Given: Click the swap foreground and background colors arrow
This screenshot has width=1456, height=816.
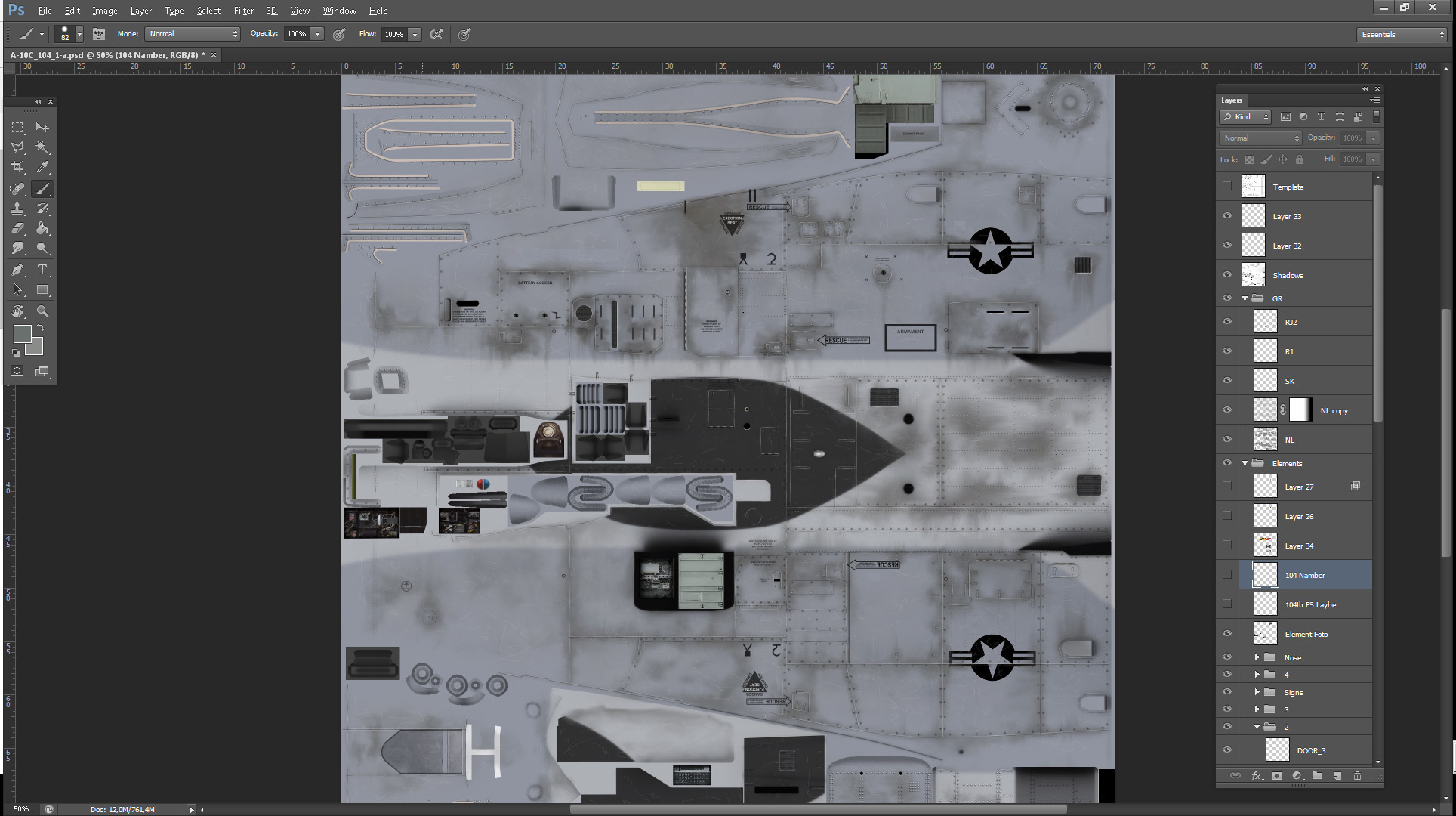Looking at the screenshot, I should [x=41, y=327].
